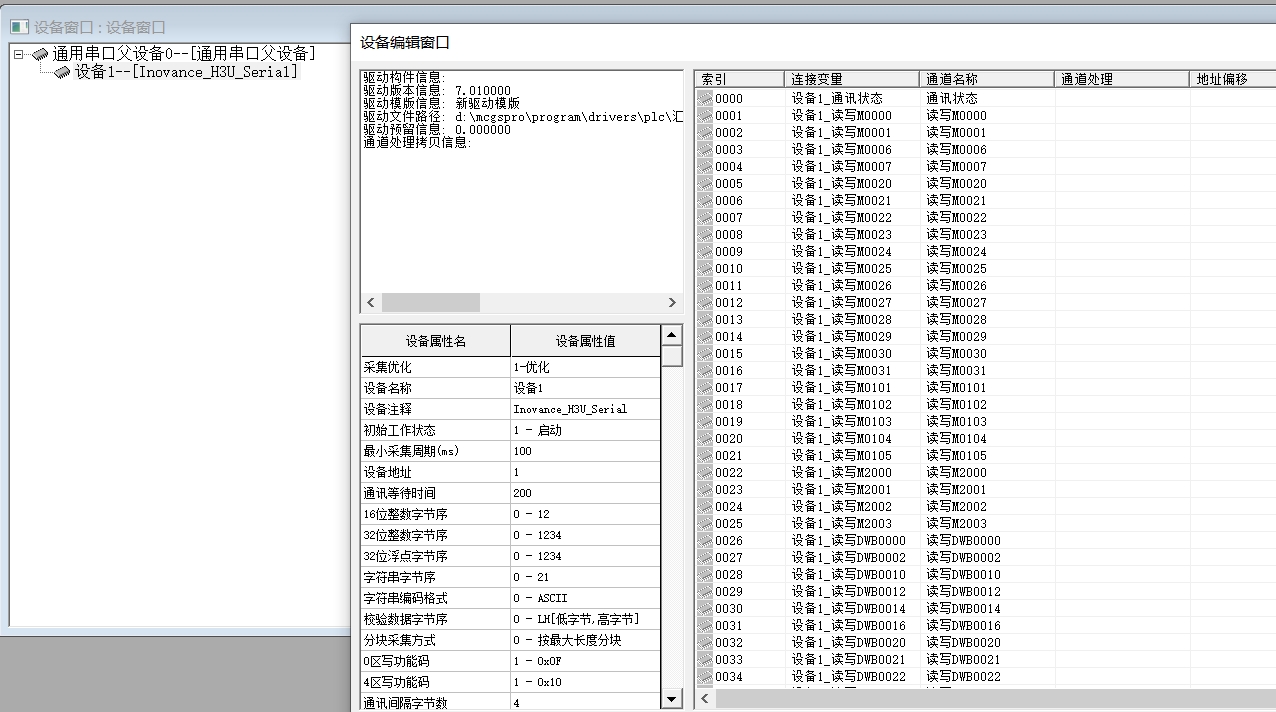Click the 设备窗口 title bar icon
The height and width of the screenshot is (712, 1276).
[19, 27]
